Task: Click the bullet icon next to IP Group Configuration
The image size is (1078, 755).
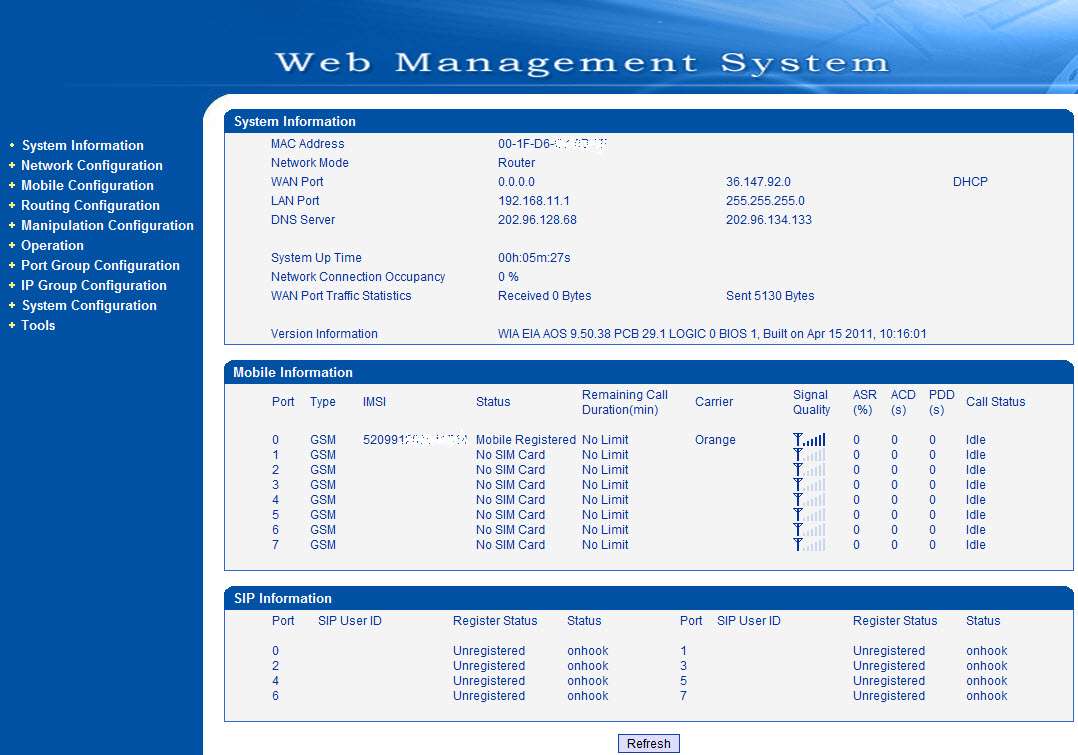Action: (11, 285)
